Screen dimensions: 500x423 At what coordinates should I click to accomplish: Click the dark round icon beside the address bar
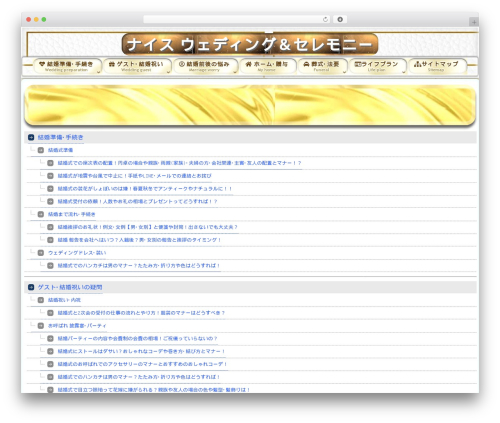[x=340, y=19]
